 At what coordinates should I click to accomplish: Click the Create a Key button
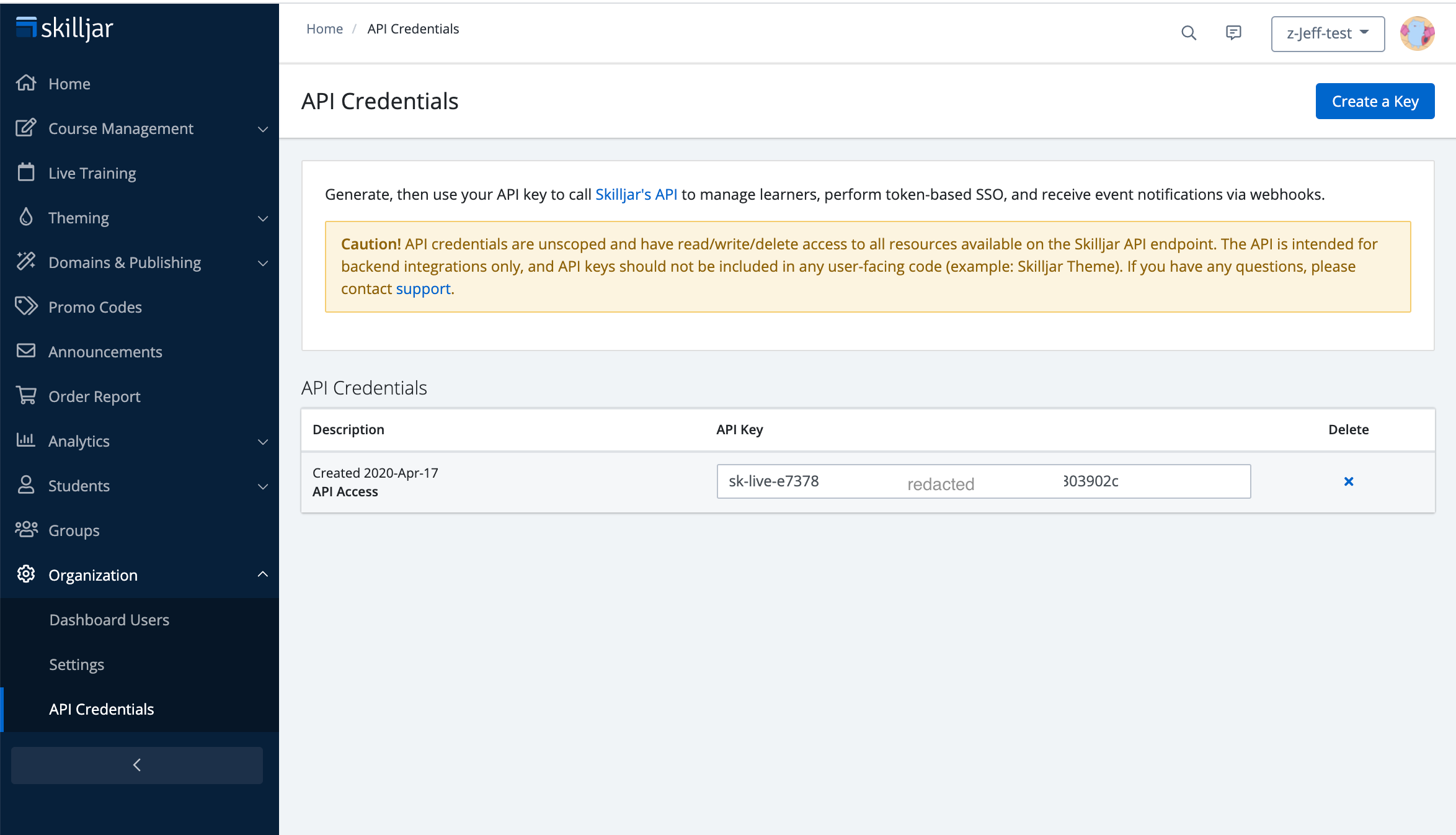coord(1375,101)
